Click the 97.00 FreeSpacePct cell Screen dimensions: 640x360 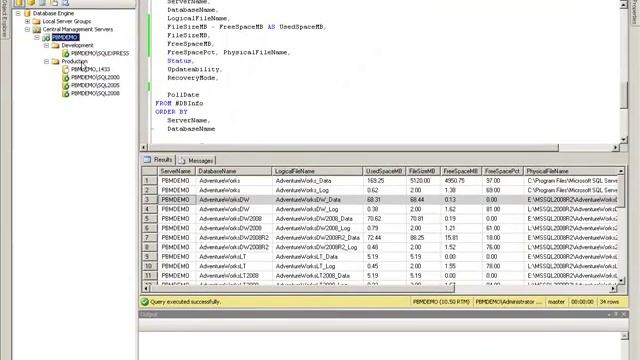(x=502, y=180)
